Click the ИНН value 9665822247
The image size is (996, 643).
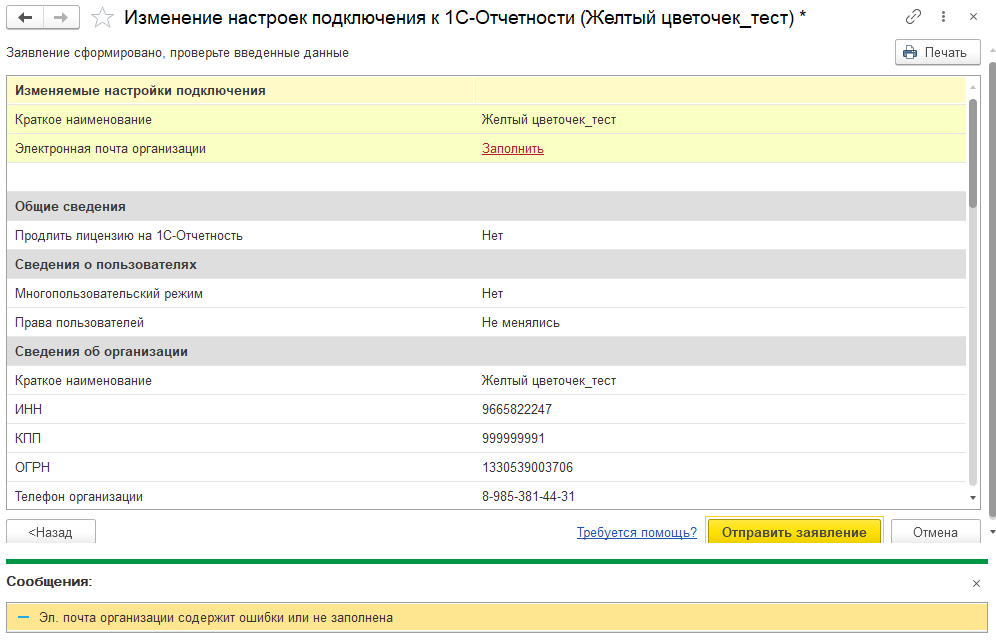(516, 410)
